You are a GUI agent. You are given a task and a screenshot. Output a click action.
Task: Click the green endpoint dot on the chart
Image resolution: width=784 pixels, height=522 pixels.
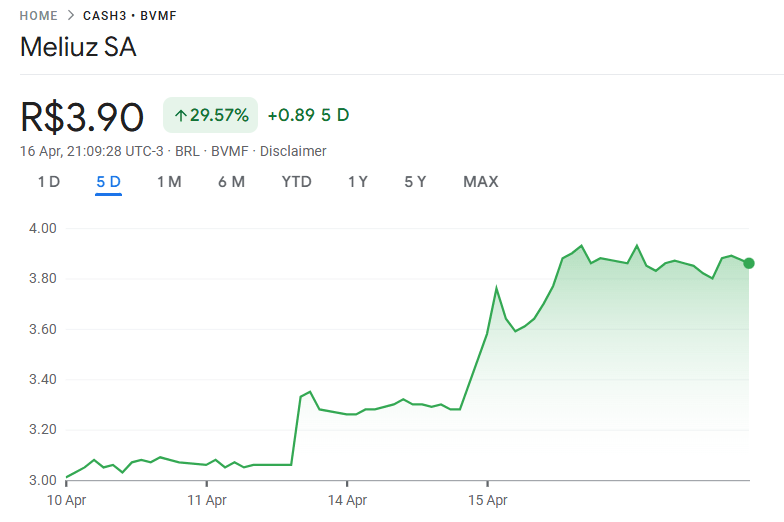tap(749, 263)
